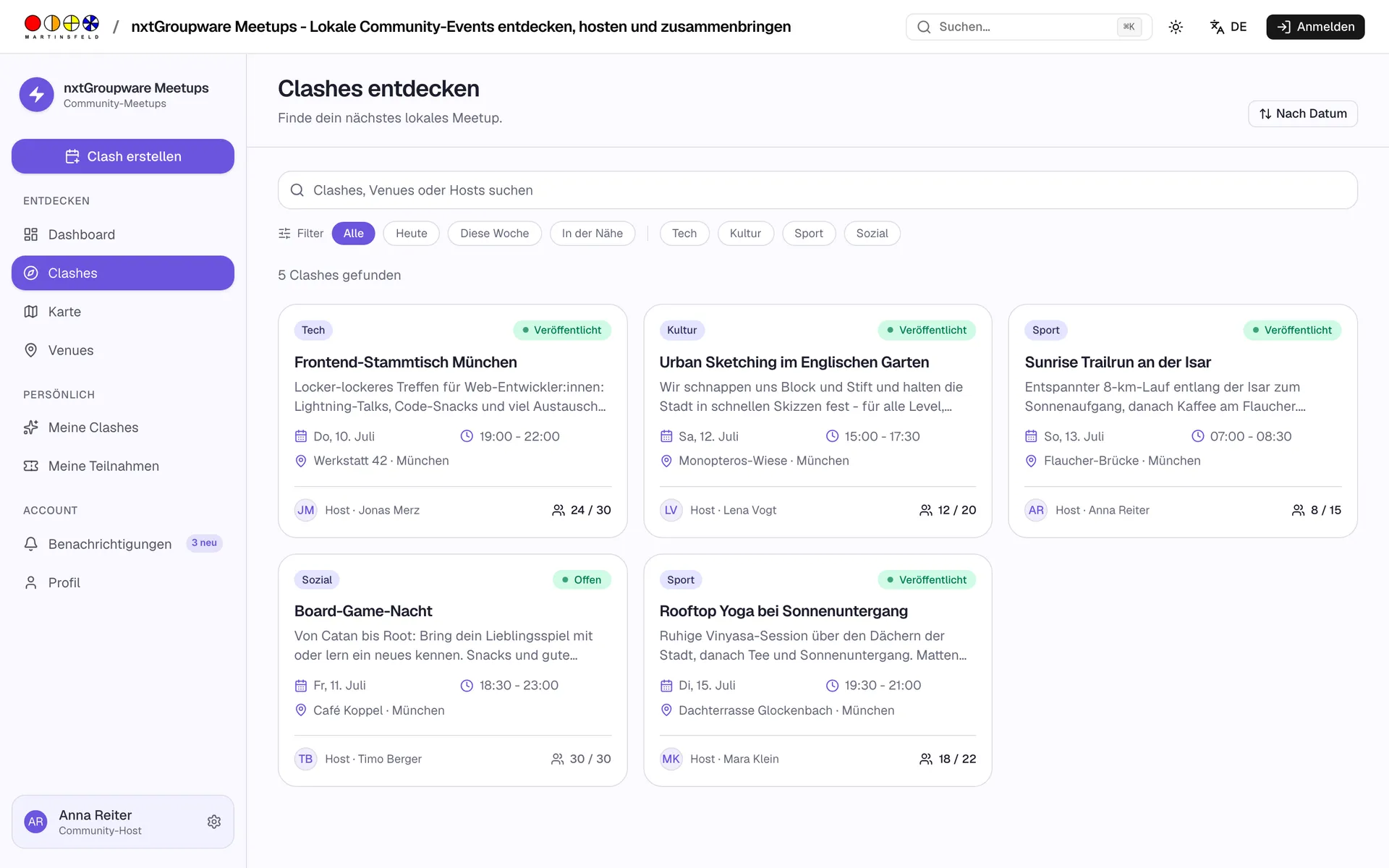Click the location pin beside Café Koppel
Image resolution: width=1389 pixels, height=868 pixels.
click(x=301, y=710)
